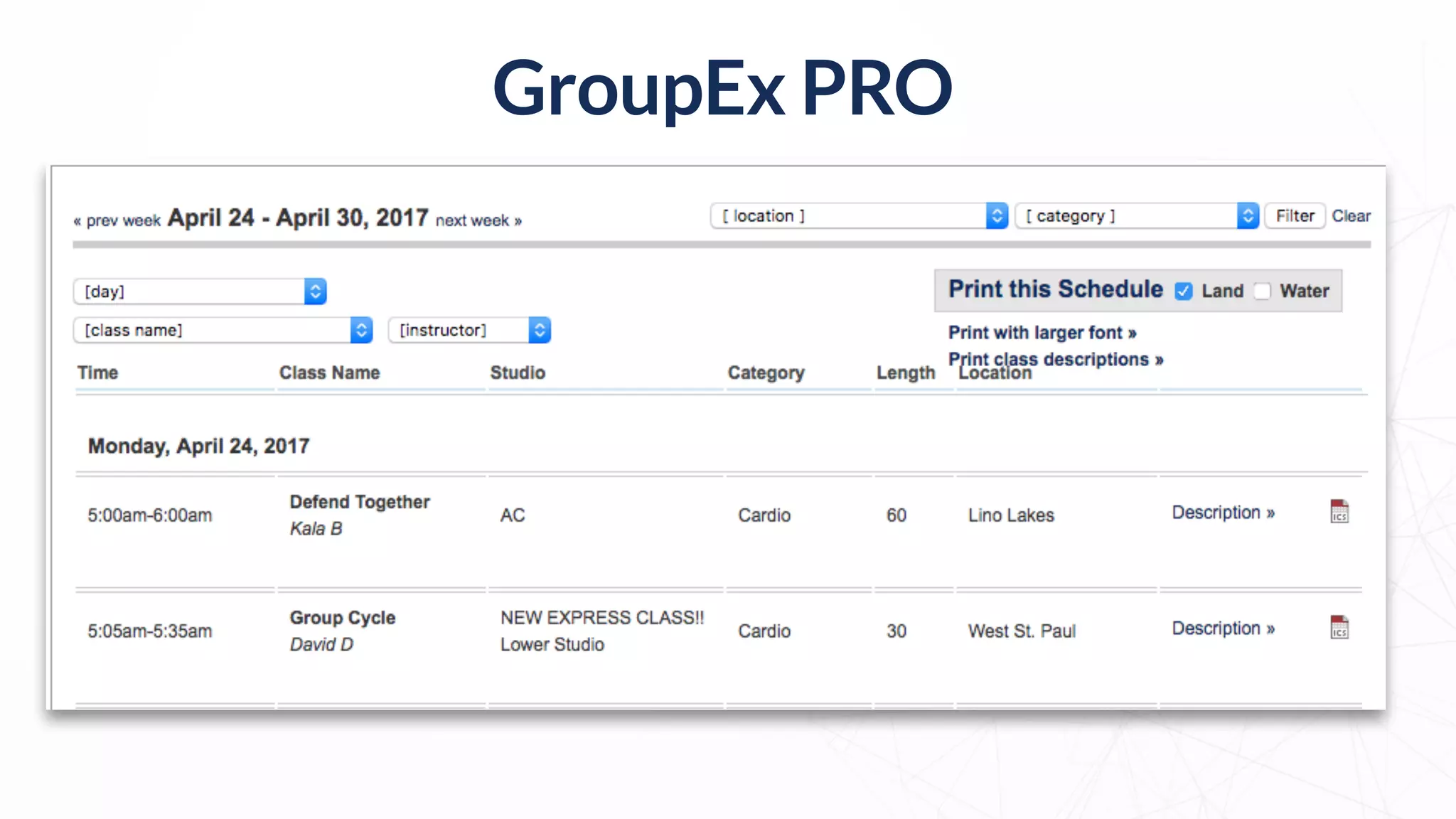
Task: Download ICS calendar file for Defend Together
Action: point(1339,512)
